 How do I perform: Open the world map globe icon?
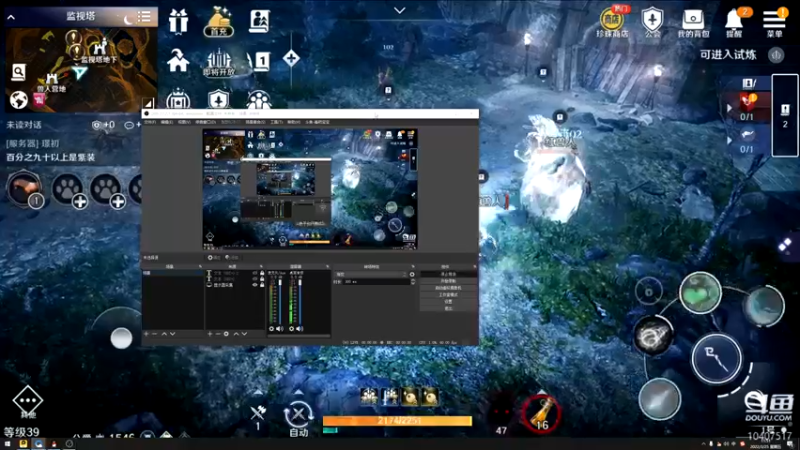(x=19, y=99)
